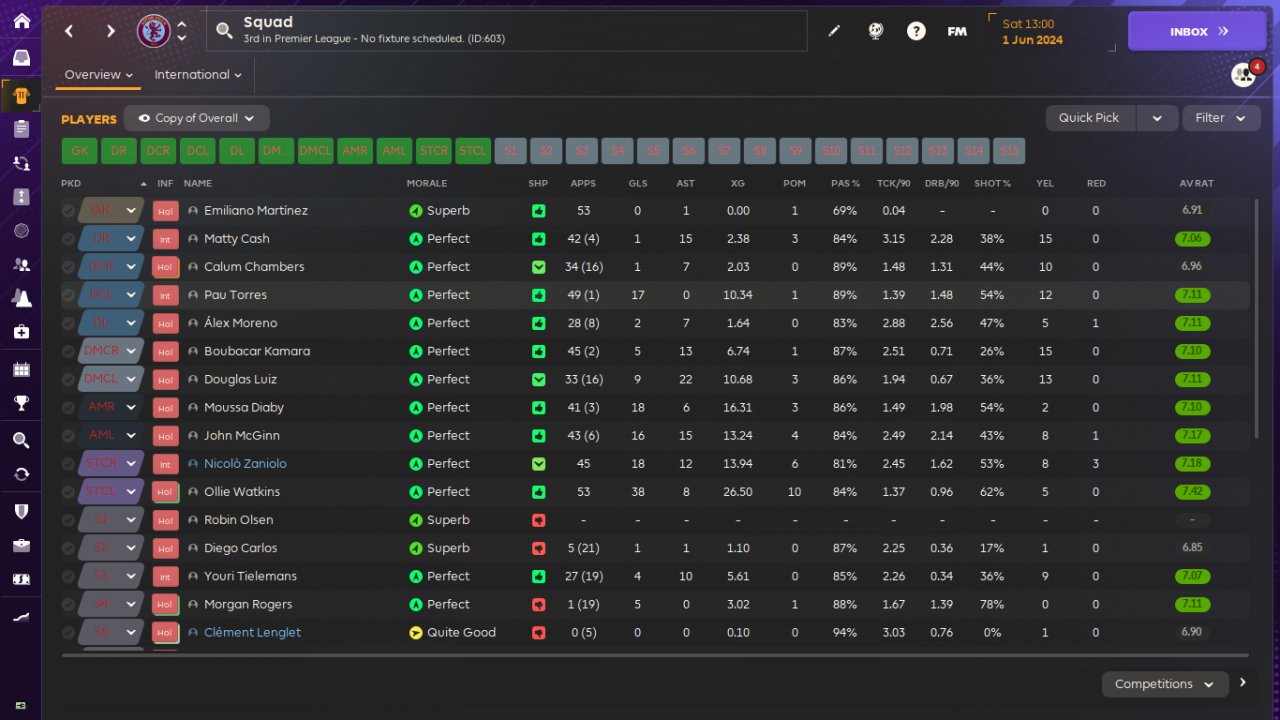The height and width of the screenshot is (720, 1280).
Task: Toggle the selection tick for Calum Chambers
Action: coord(68,267)
